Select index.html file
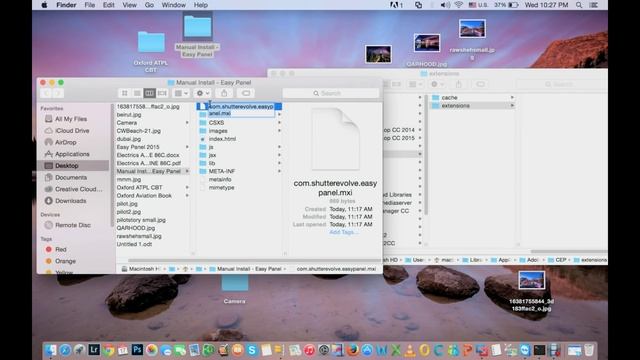 click(x=222, y=139)
